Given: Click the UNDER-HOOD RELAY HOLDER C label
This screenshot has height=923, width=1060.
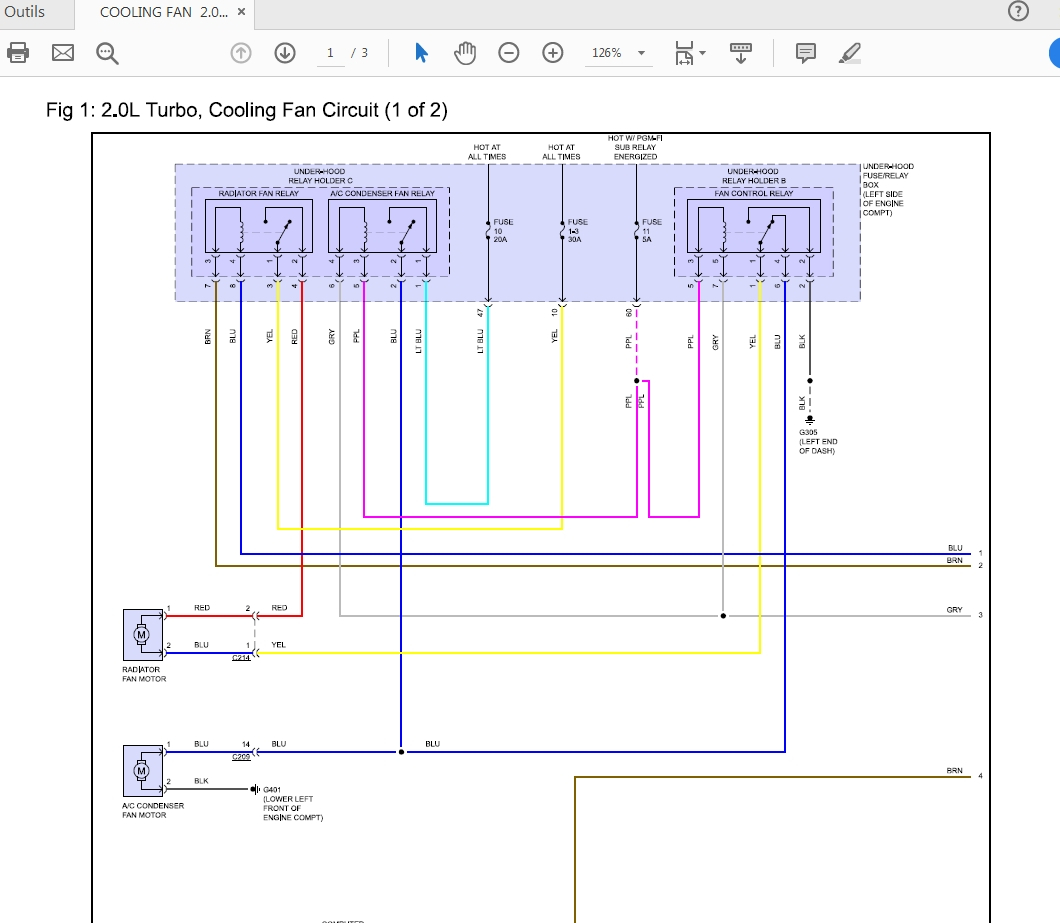Looking at the screenshot, I should 319,176.
